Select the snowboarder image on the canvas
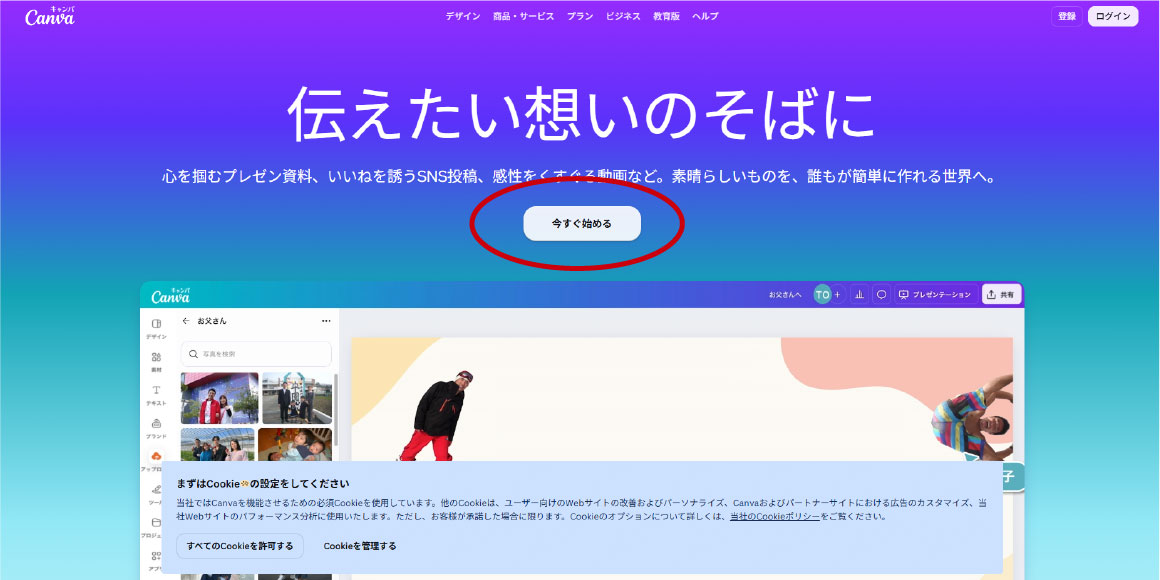The image size is (1160, 580). [x=435, y=415]
